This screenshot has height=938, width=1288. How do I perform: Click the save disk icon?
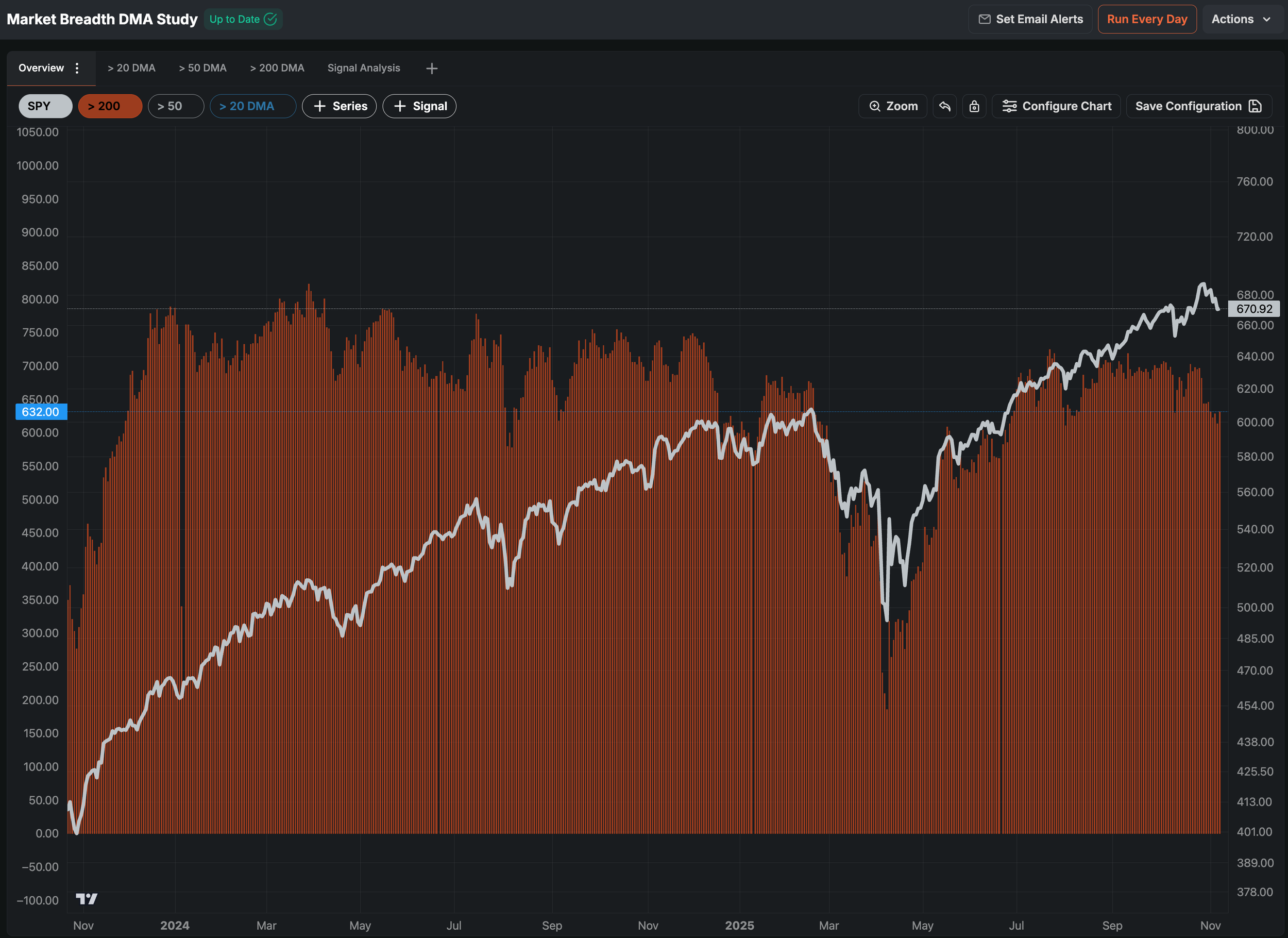pos(1255,106)
